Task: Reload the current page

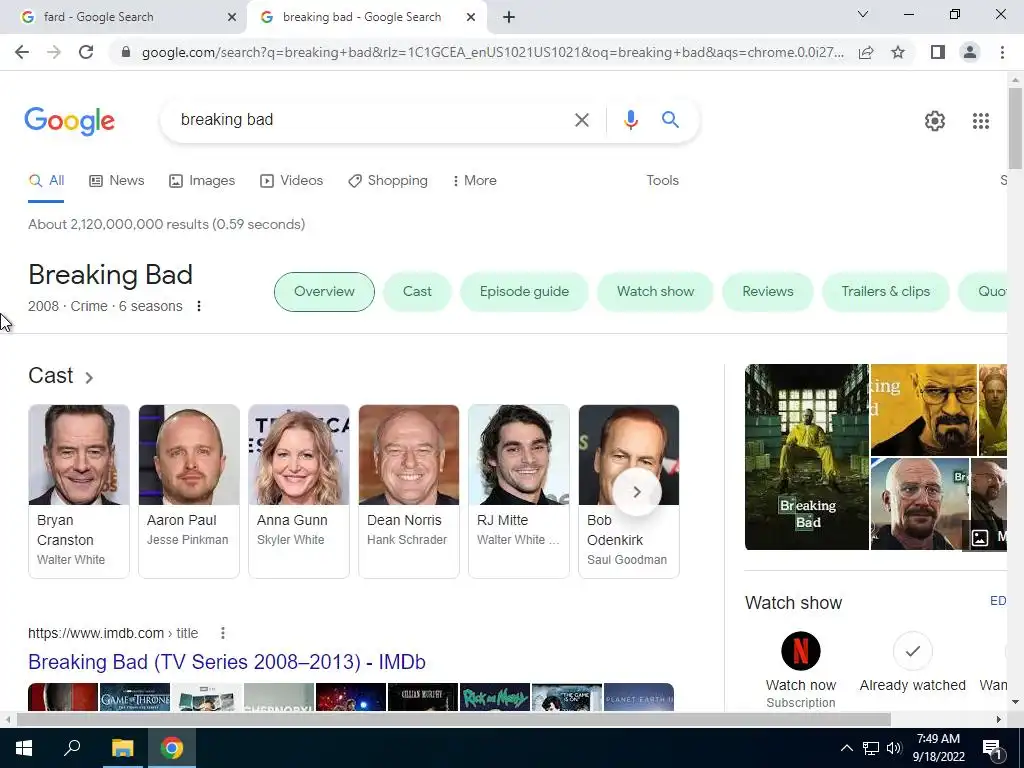Action: tap(86, 52)
